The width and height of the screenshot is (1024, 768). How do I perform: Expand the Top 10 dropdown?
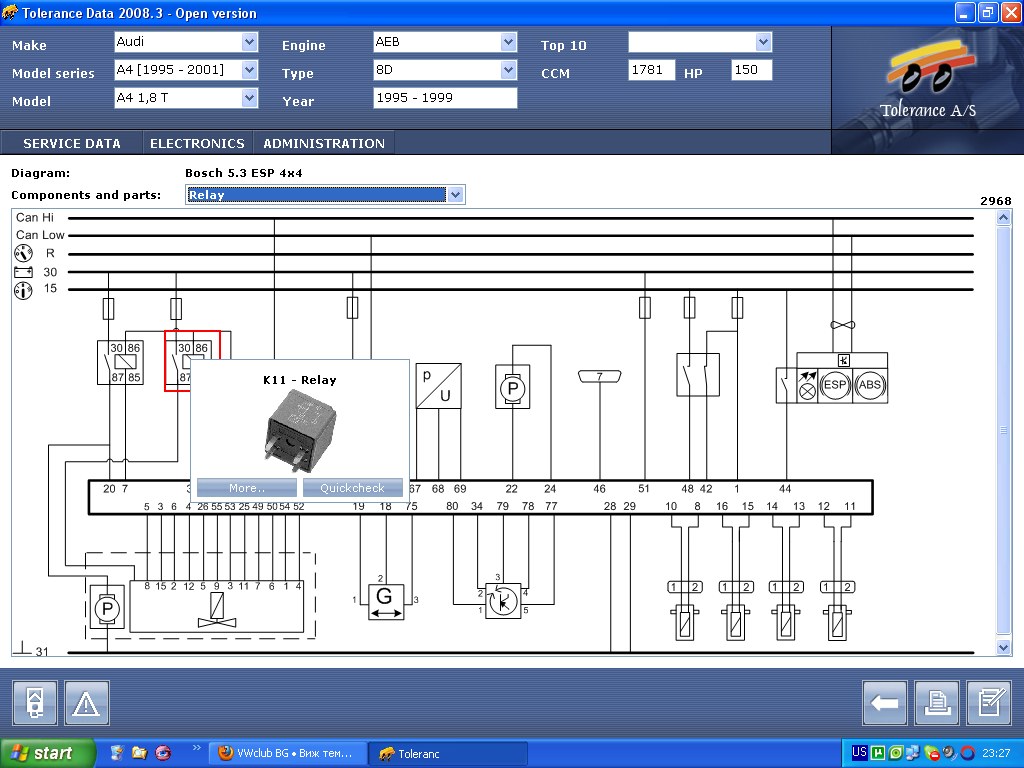click(763, 42)
